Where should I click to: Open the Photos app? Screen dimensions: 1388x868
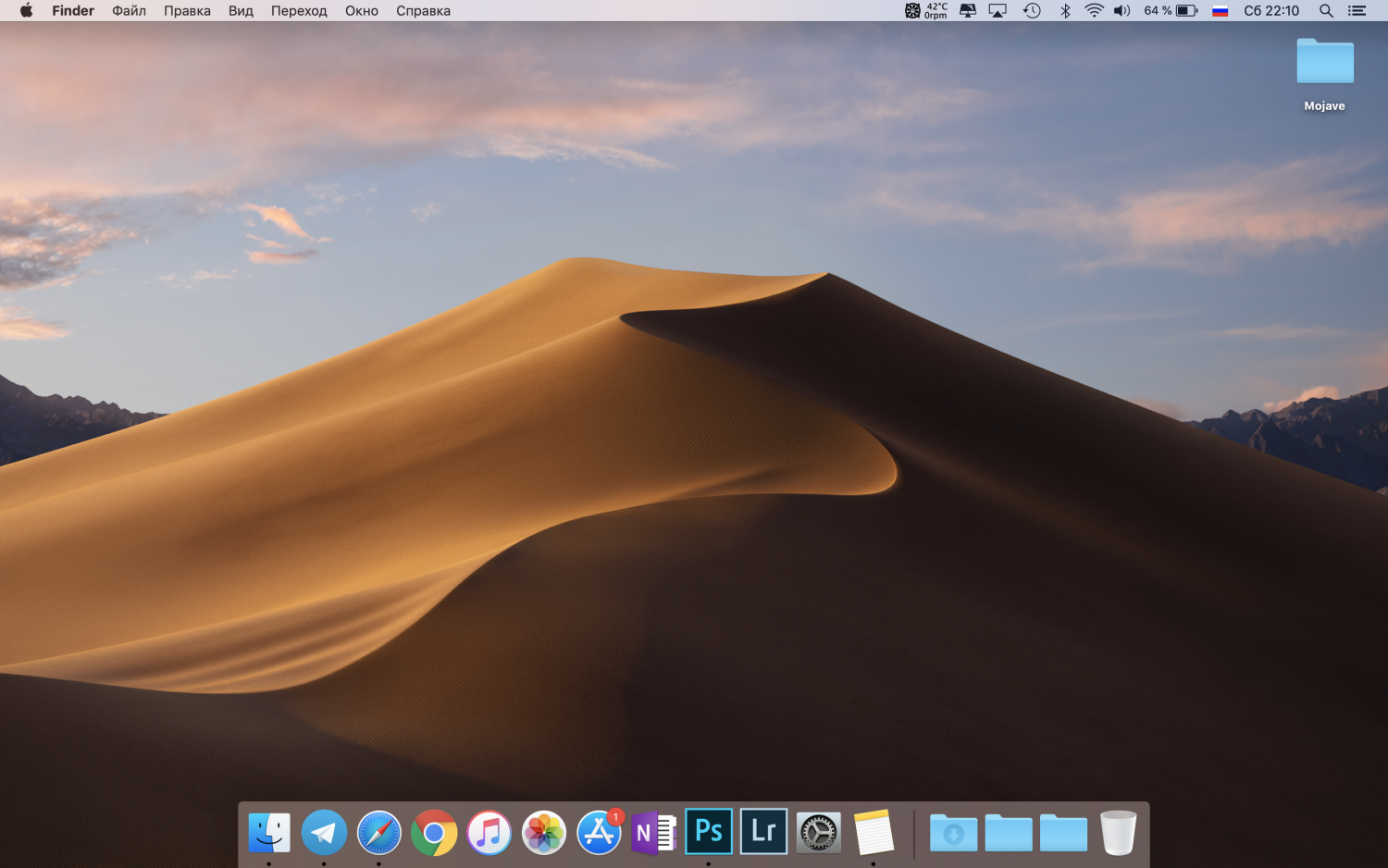(544, 832)
